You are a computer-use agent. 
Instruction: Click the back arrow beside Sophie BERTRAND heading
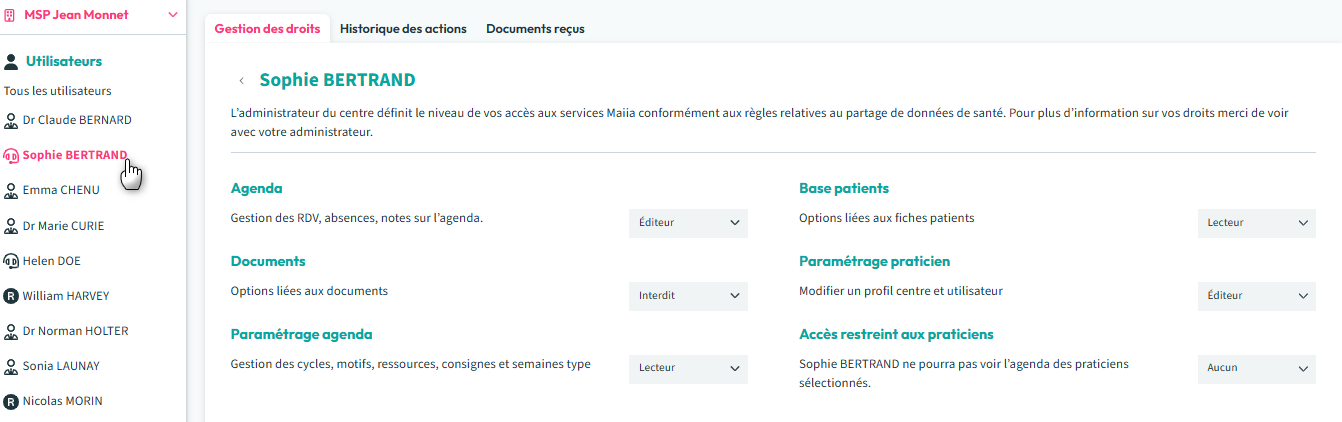241,81
